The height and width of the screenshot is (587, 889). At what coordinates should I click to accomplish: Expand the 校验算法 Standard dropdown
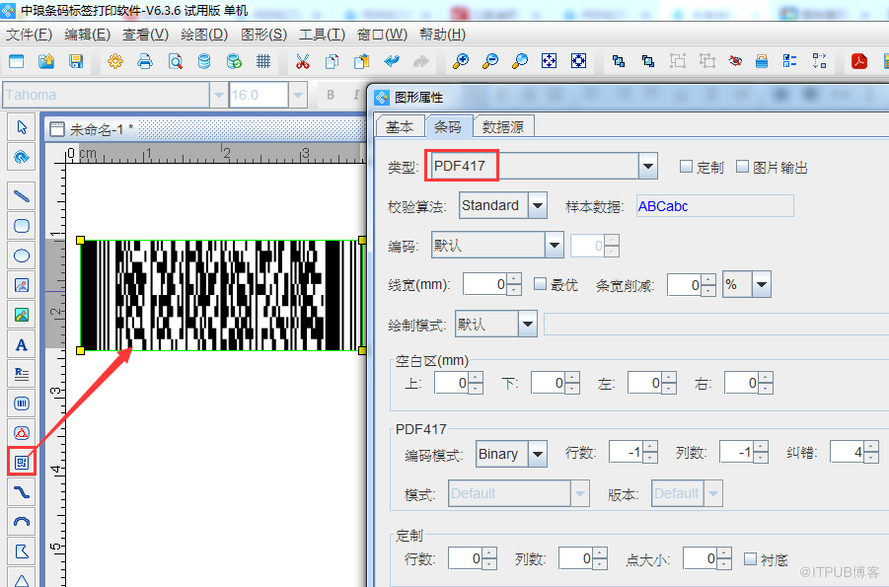(x=538, y=206)
